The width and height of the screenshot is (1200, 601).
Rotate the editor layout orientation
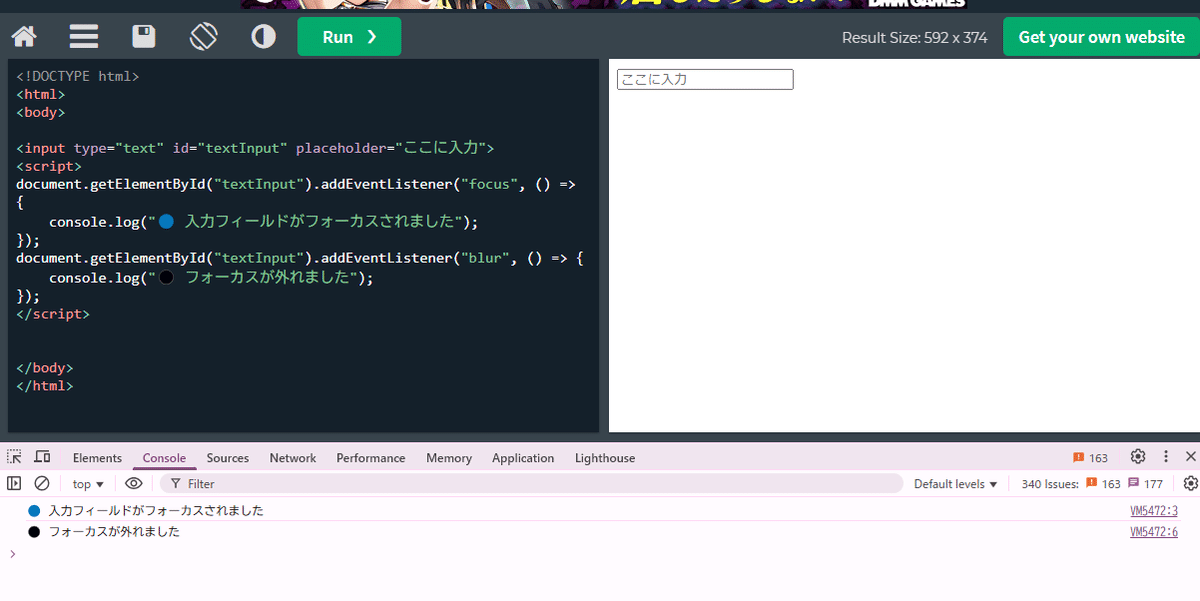204,37
